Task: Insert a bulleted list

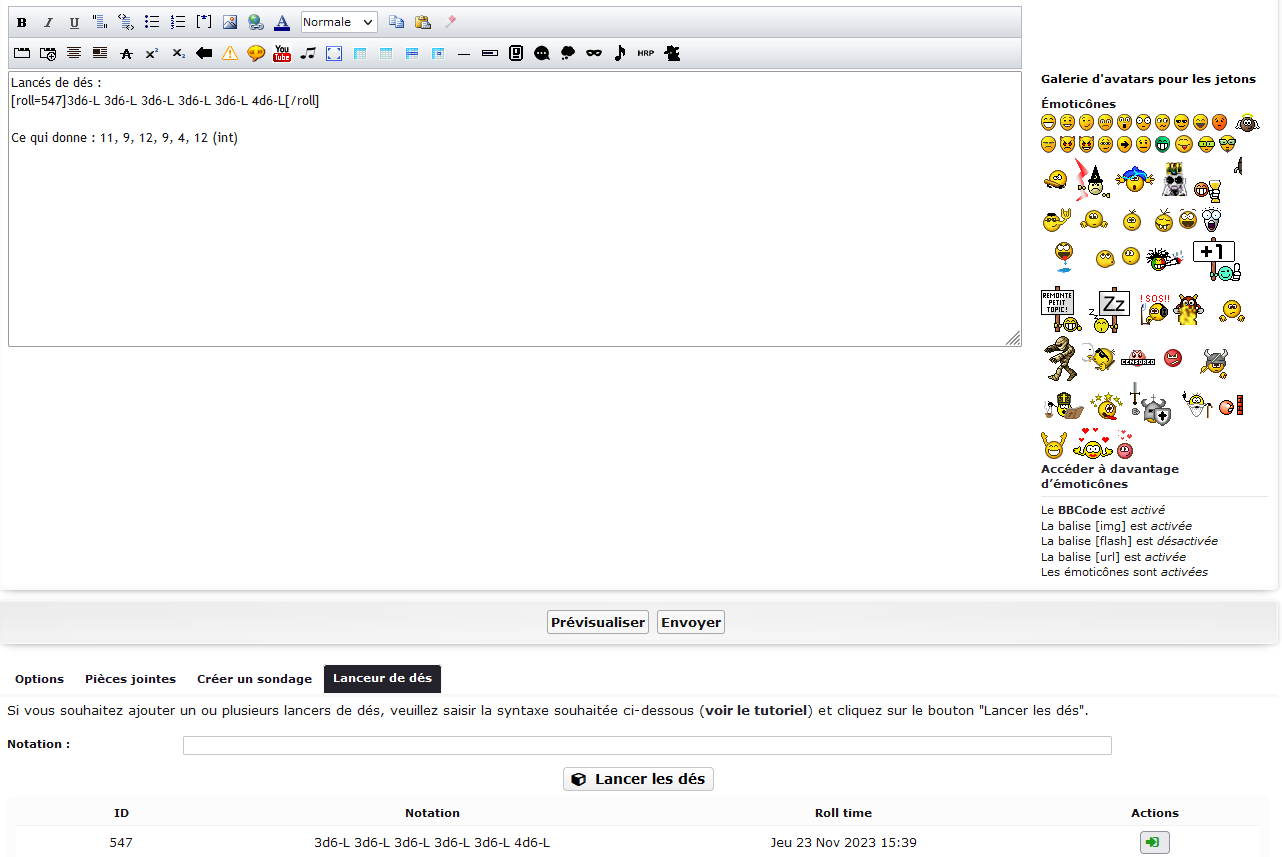Action: click(152, 22)
